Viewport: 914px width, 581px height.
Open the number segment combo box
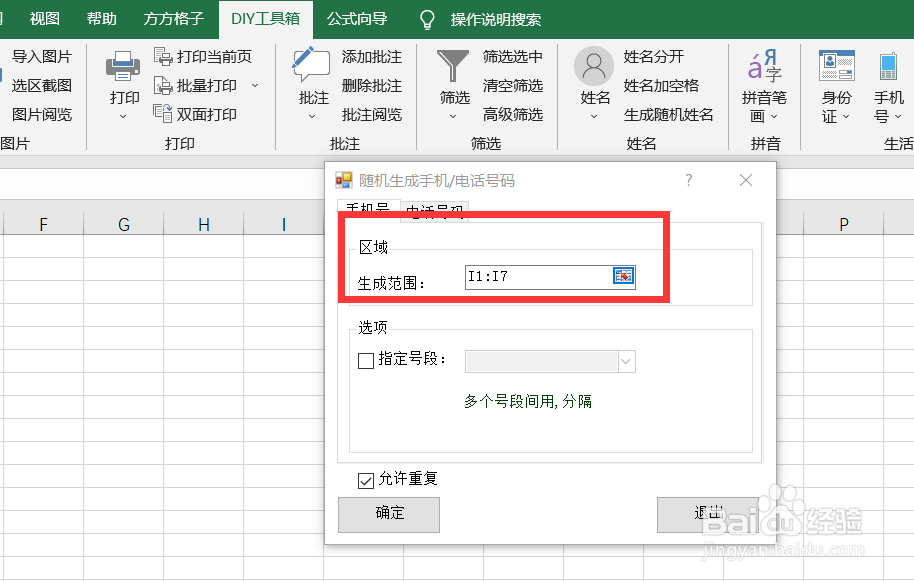(x=628, y=361)
